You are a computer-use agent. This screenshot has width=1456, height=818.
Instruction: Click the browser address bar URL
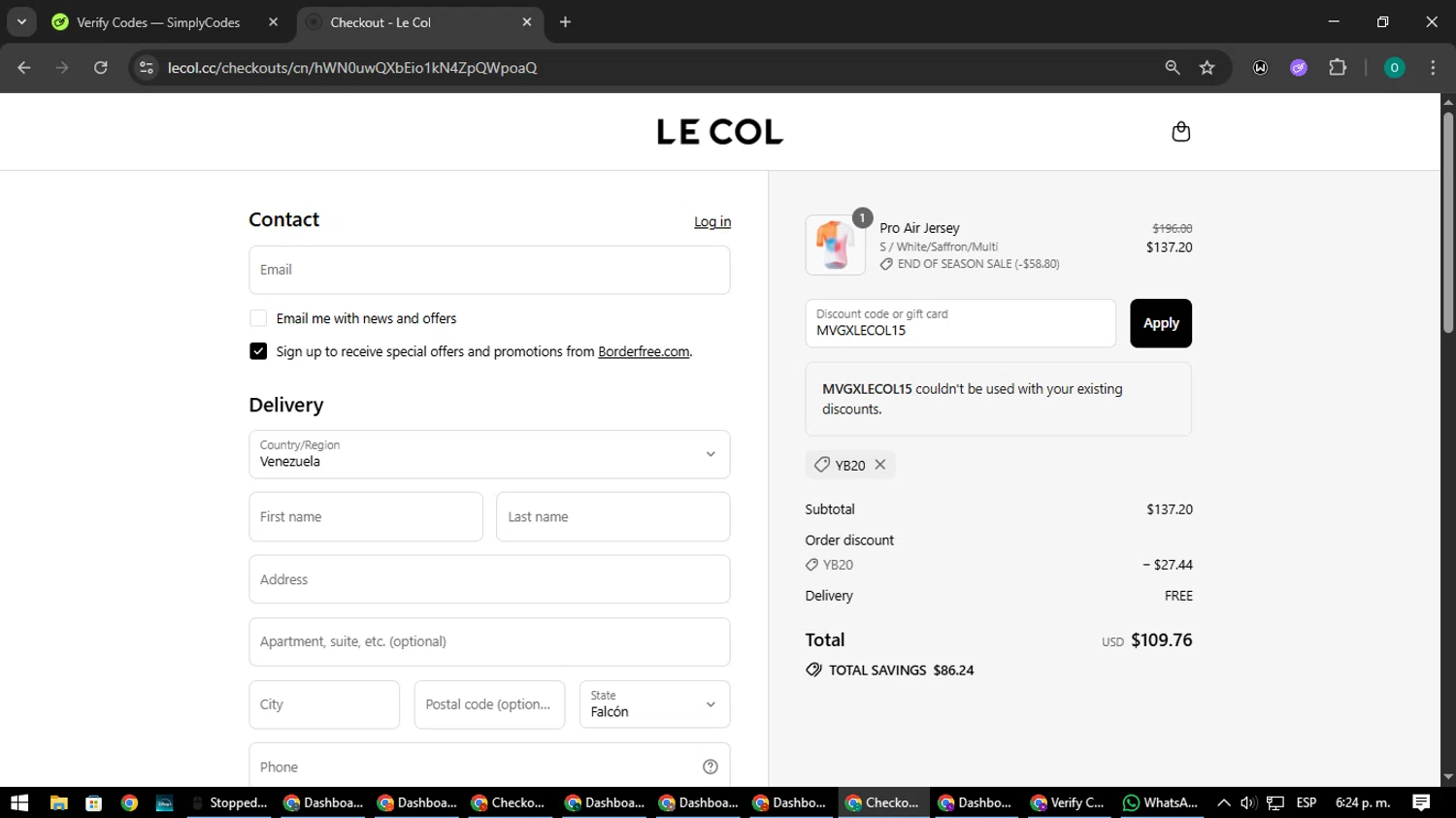[352, 67]
